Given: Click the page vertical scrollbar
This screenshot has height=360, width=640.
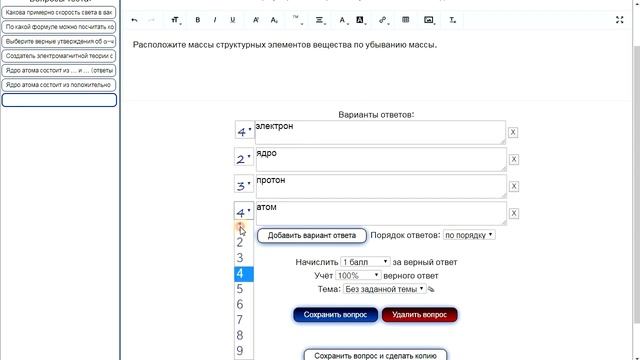Looking at the screenshot, I should pyautogui.click(x=636, y=184).
